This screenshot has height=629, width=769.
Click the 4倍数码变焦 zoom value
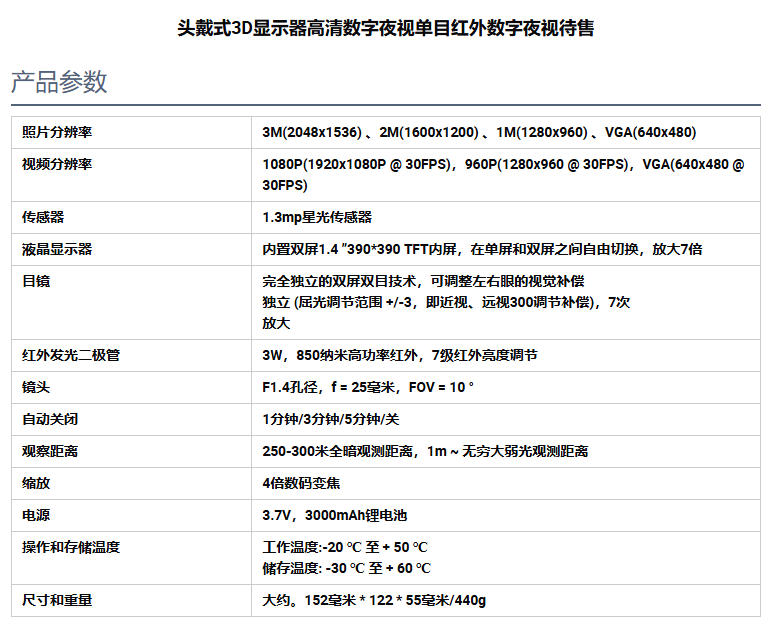(301, 483)
